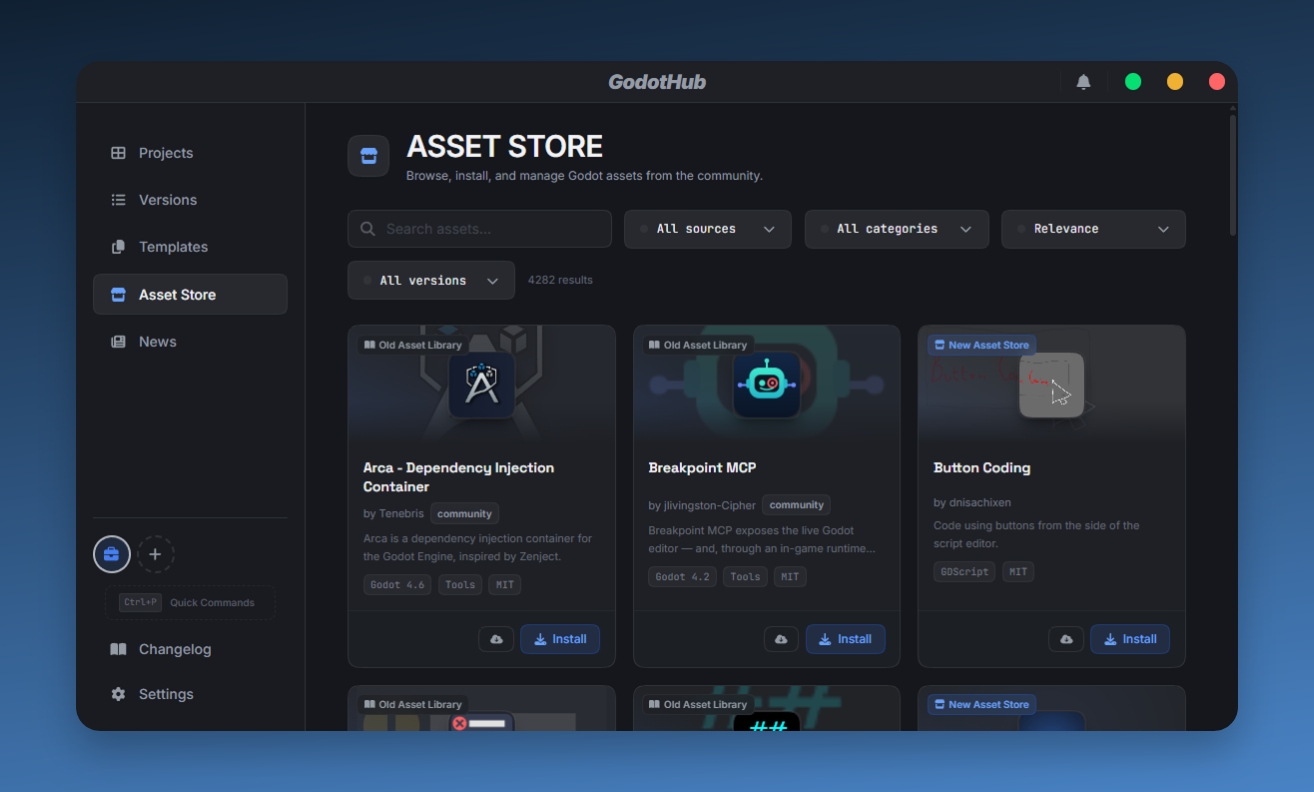Open Quick Commands Ctrl+P
The image size is (1314, 792).
click(190, 603)
